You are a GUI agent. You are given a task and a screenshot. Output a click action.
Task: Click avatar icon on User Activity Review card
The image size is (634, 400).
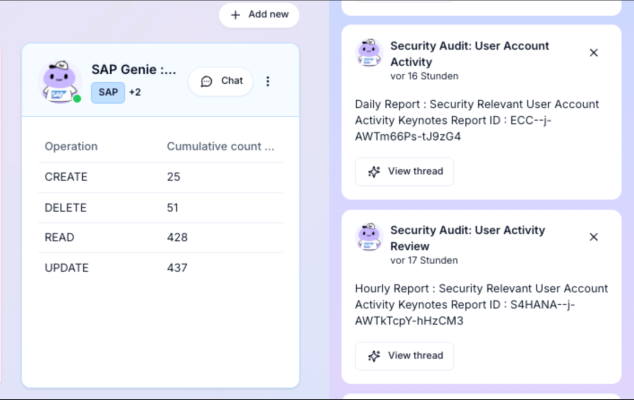[369, 237]
